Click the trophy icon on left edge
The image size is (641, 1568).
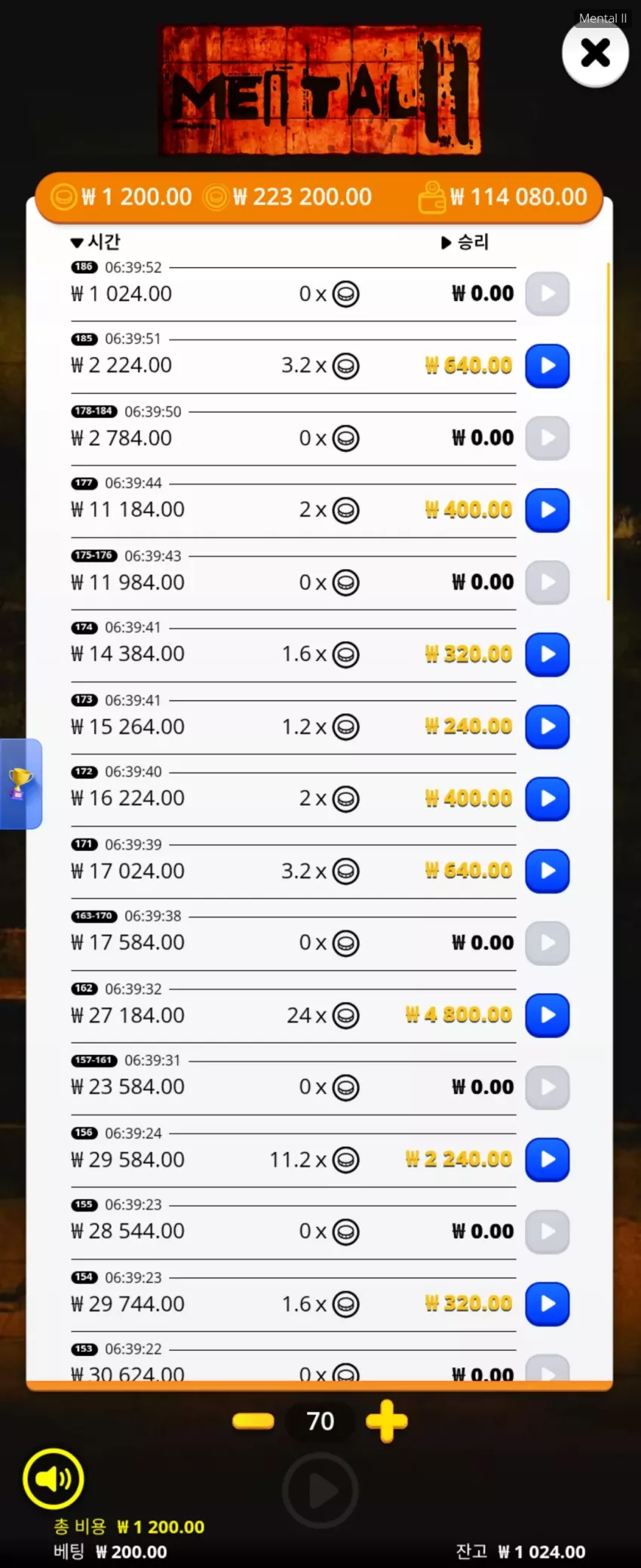click(20, 783)
